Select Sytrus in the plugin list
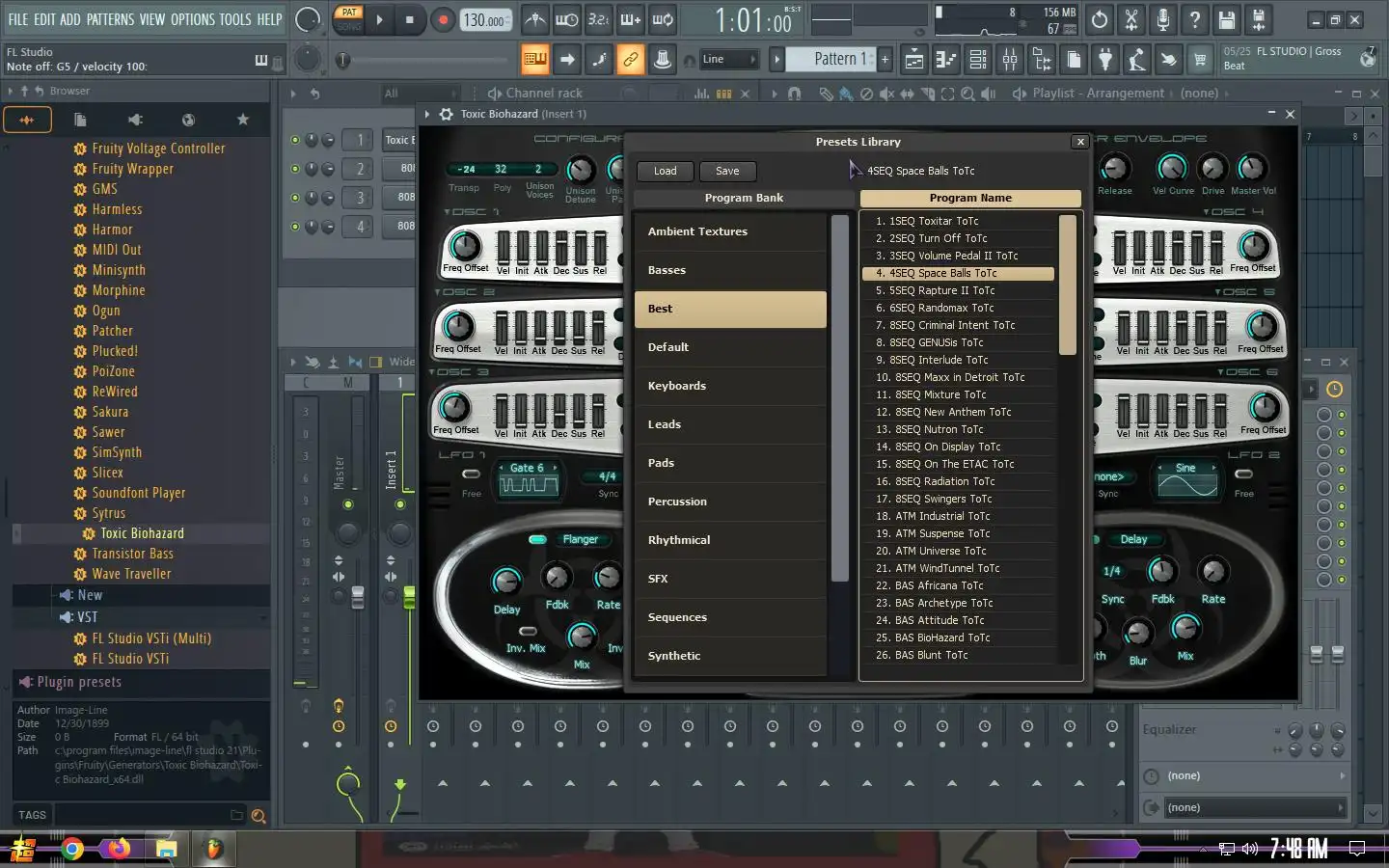Image resolution: width=1389 pixels, height=868 pixels. coord(108,513)
